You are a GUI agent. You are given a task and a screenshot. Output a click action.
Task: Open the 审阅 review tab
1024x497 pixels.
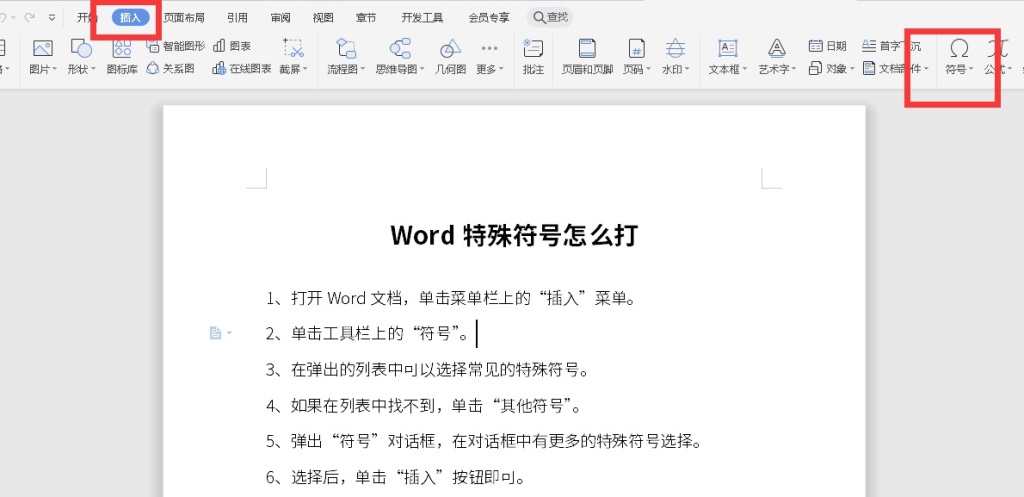point(281,17)
